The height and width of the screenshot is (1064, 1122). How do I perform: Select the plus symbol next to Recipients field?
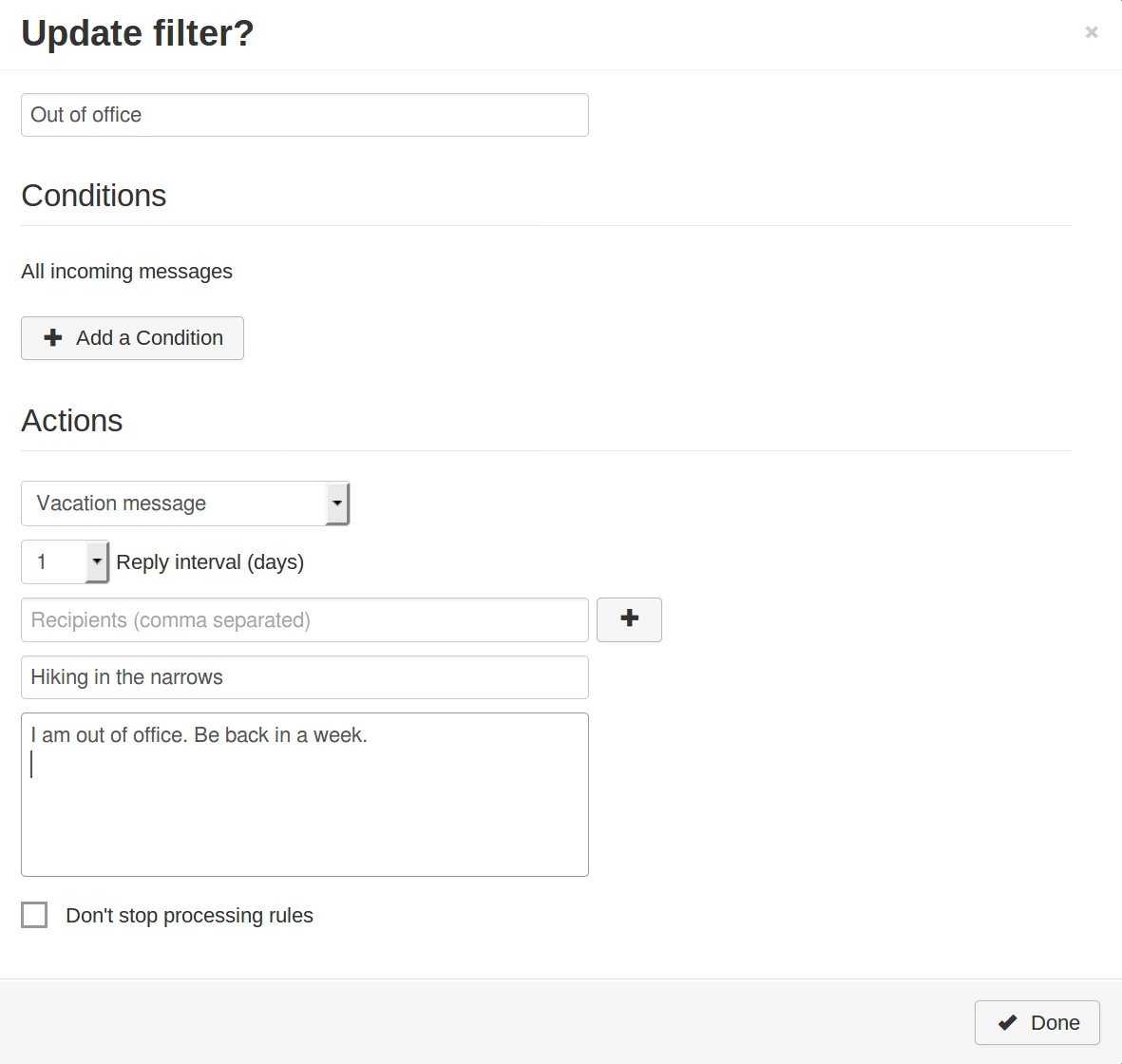(629, 619)
